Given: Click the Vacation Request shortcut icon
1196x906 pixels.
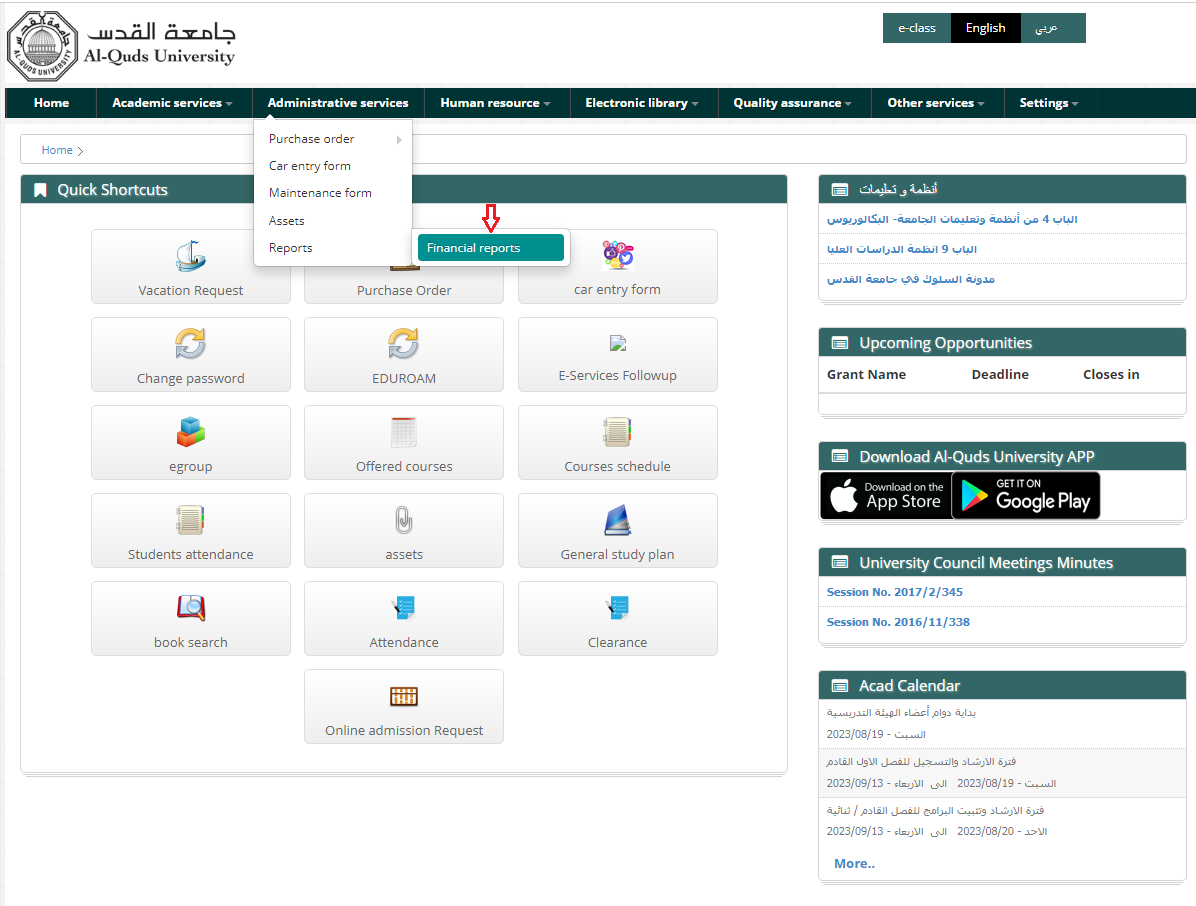Looking at the screenshot, I should 190,256.
